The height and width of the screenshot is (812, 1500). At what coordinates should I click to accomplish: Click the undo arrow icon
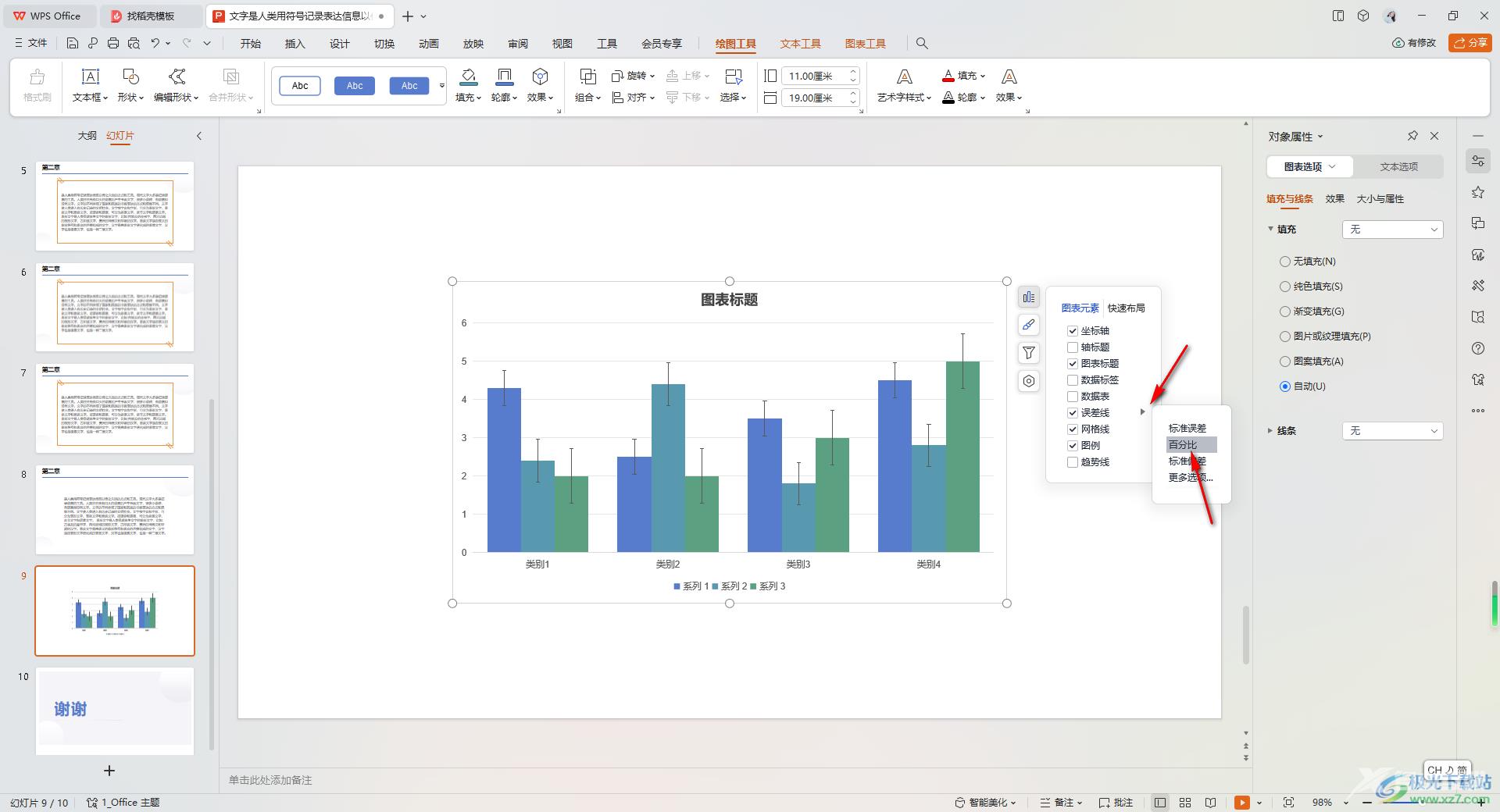point(155,44)
